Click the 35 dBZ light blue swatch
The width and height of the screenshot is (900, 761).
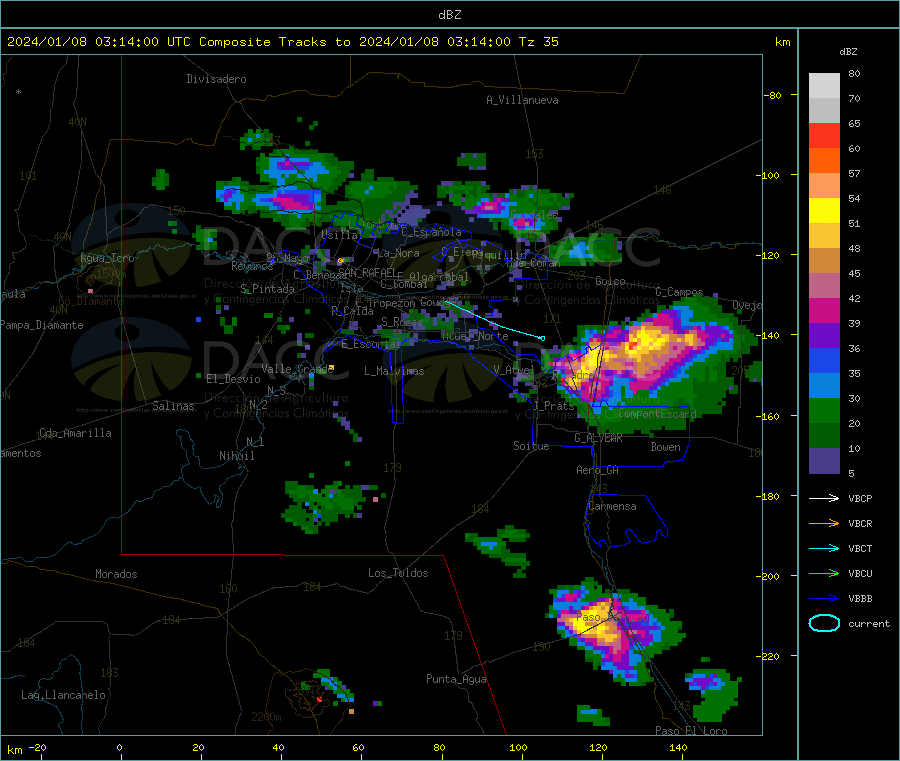point(824,386)
